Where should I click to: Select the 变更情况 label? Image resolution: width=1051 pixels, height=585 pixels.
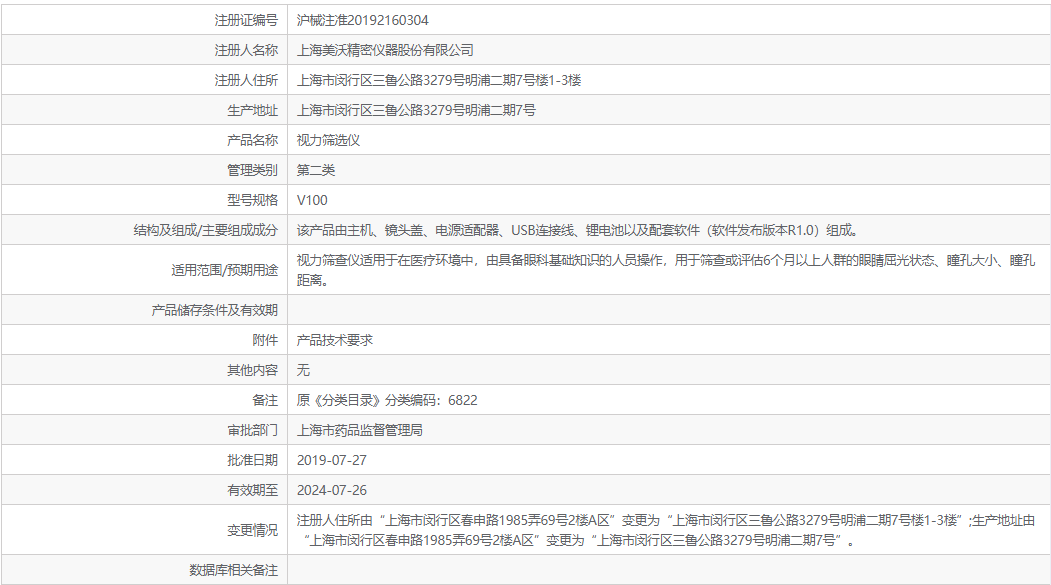[253, 530]
